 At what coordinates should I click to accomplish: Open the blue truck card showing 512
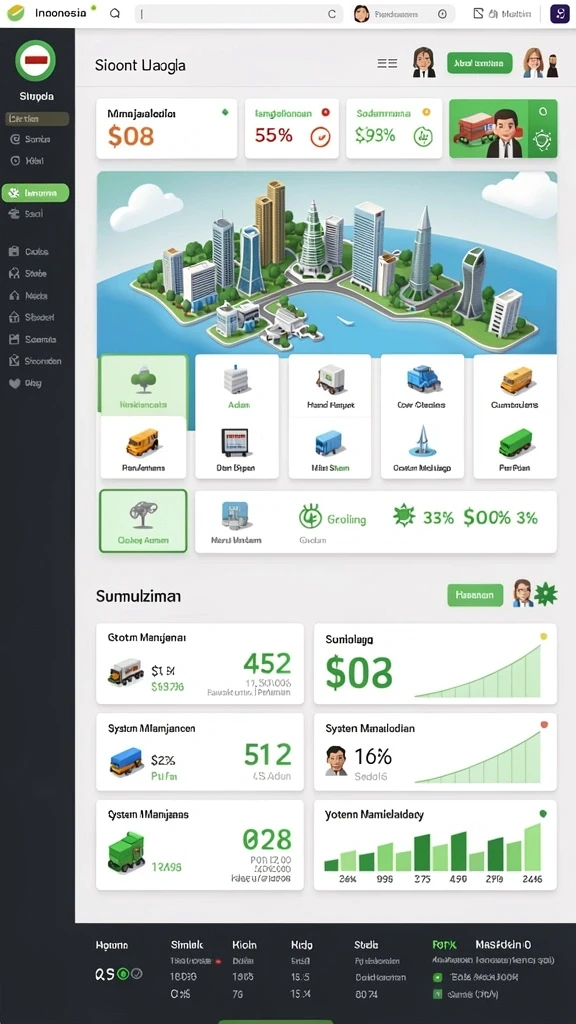200,752
